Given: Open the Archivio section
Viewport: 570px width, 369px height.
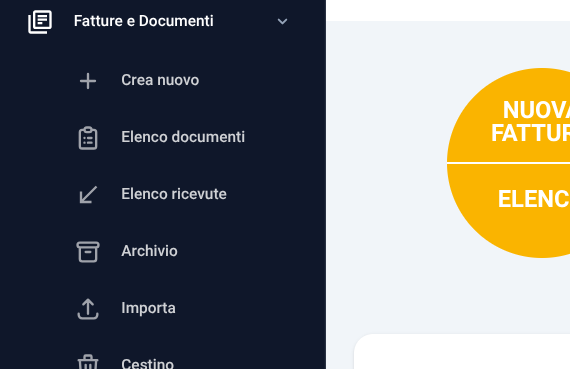Looking at the screenshot, I should point(149,251).
